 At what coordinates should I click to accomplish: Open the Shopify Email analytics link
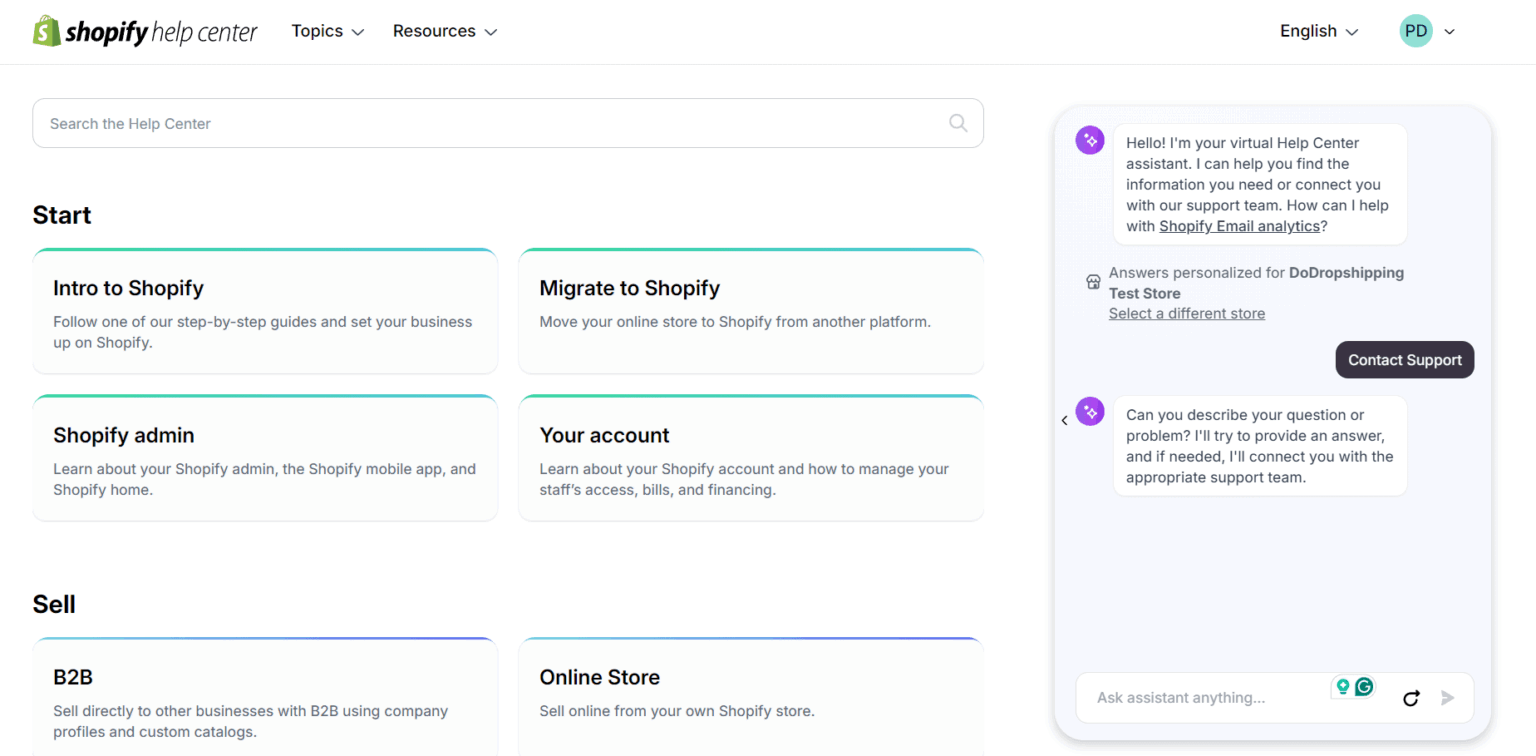coord(1240,226)
